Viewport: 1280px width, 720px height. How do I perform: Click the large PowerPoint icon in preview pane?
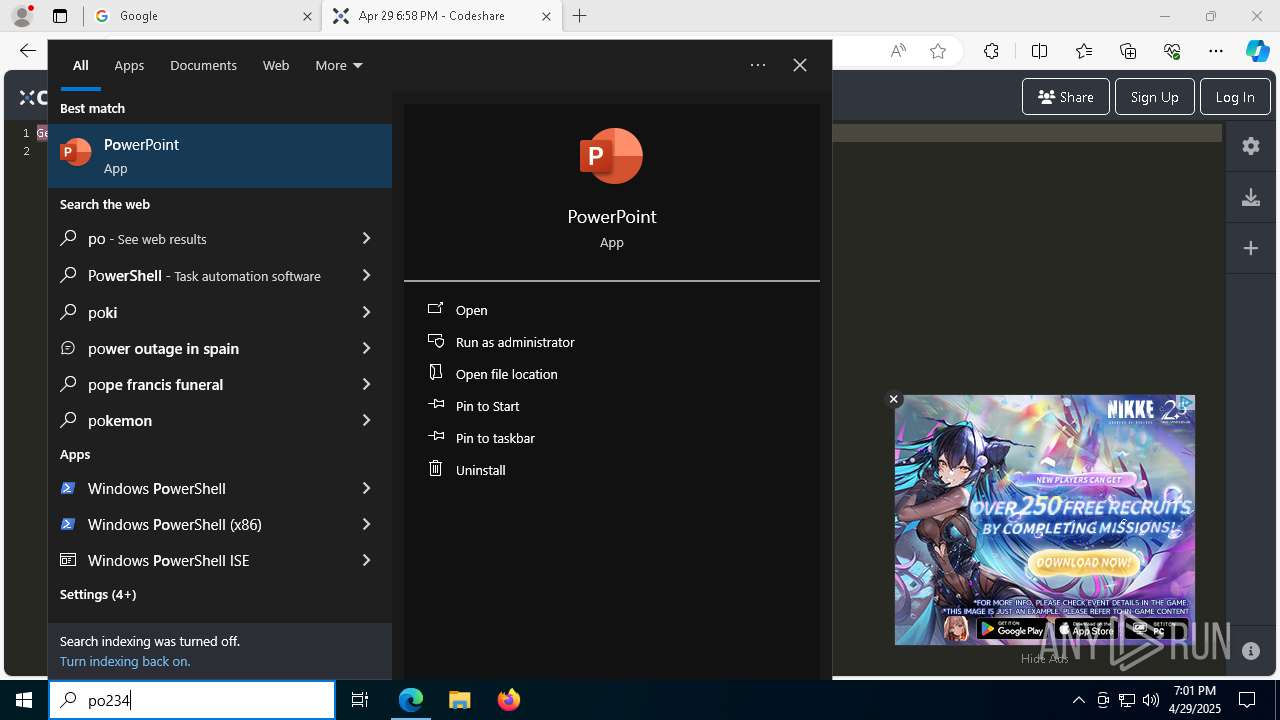(611, 156)
